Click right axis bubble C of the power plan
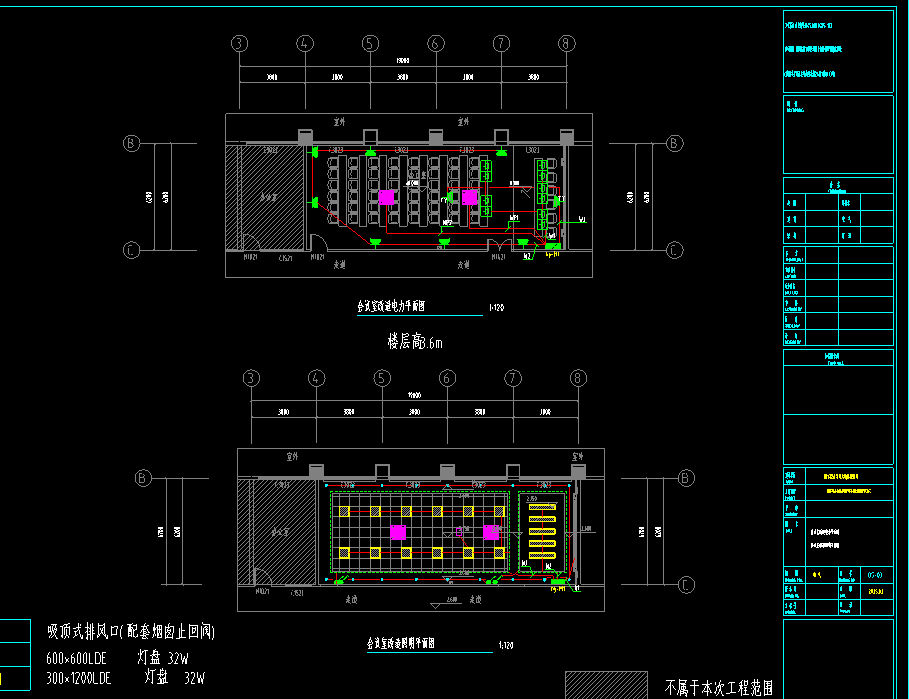The width and height of the screenshot is (909, 699). click(674, 250)
